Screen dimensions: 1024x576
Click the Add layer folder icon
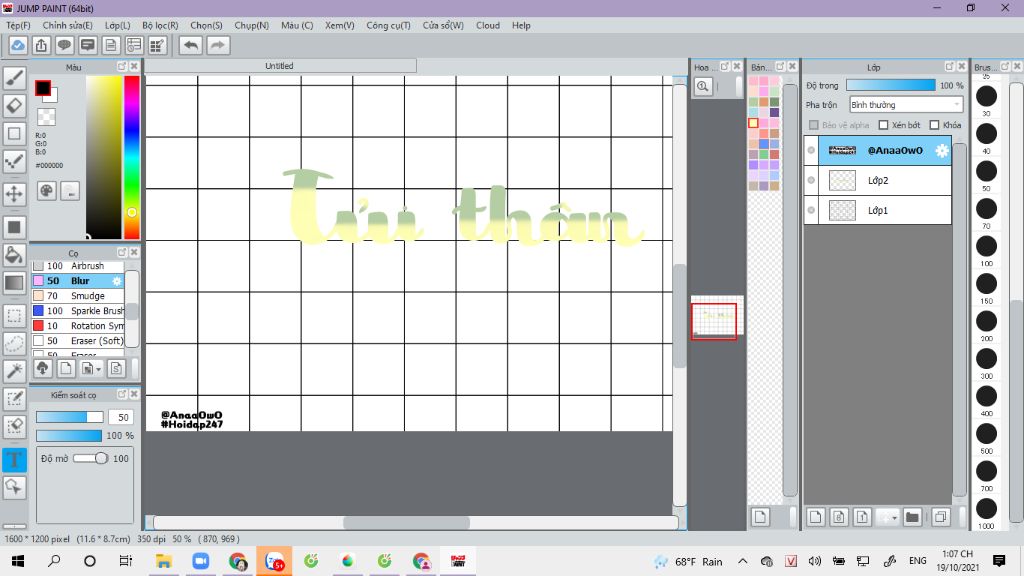[912, 517]
